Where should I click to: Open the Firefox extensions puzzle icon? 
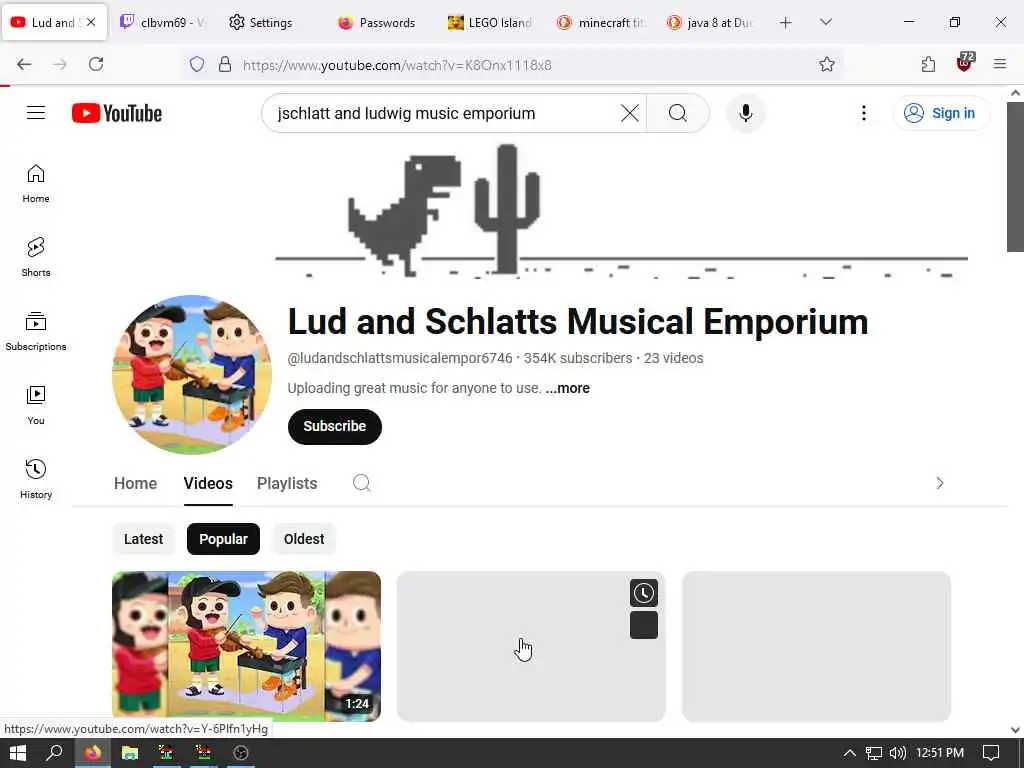tap(928, 64)
